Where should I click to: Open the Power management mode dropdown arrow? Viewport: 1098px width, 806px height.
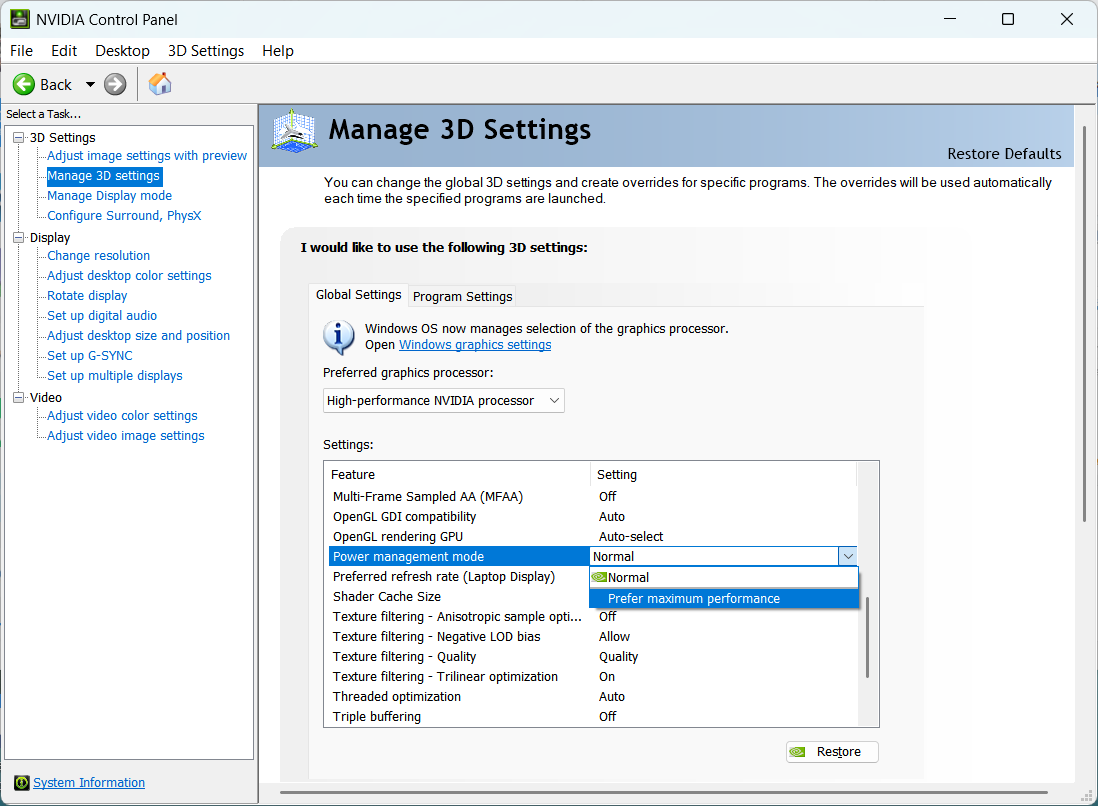click(x=848, y=556)
